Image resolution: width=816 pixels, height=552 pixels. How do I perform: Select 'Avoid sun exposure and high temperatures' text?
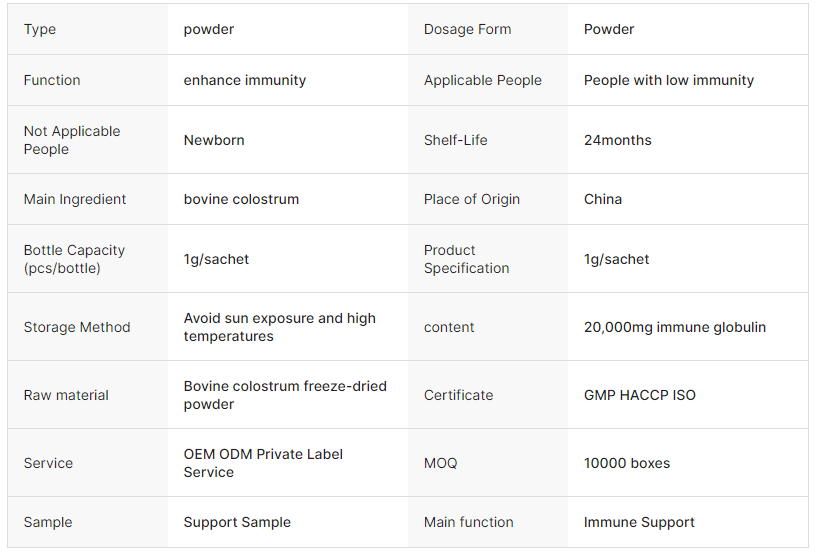280,327
